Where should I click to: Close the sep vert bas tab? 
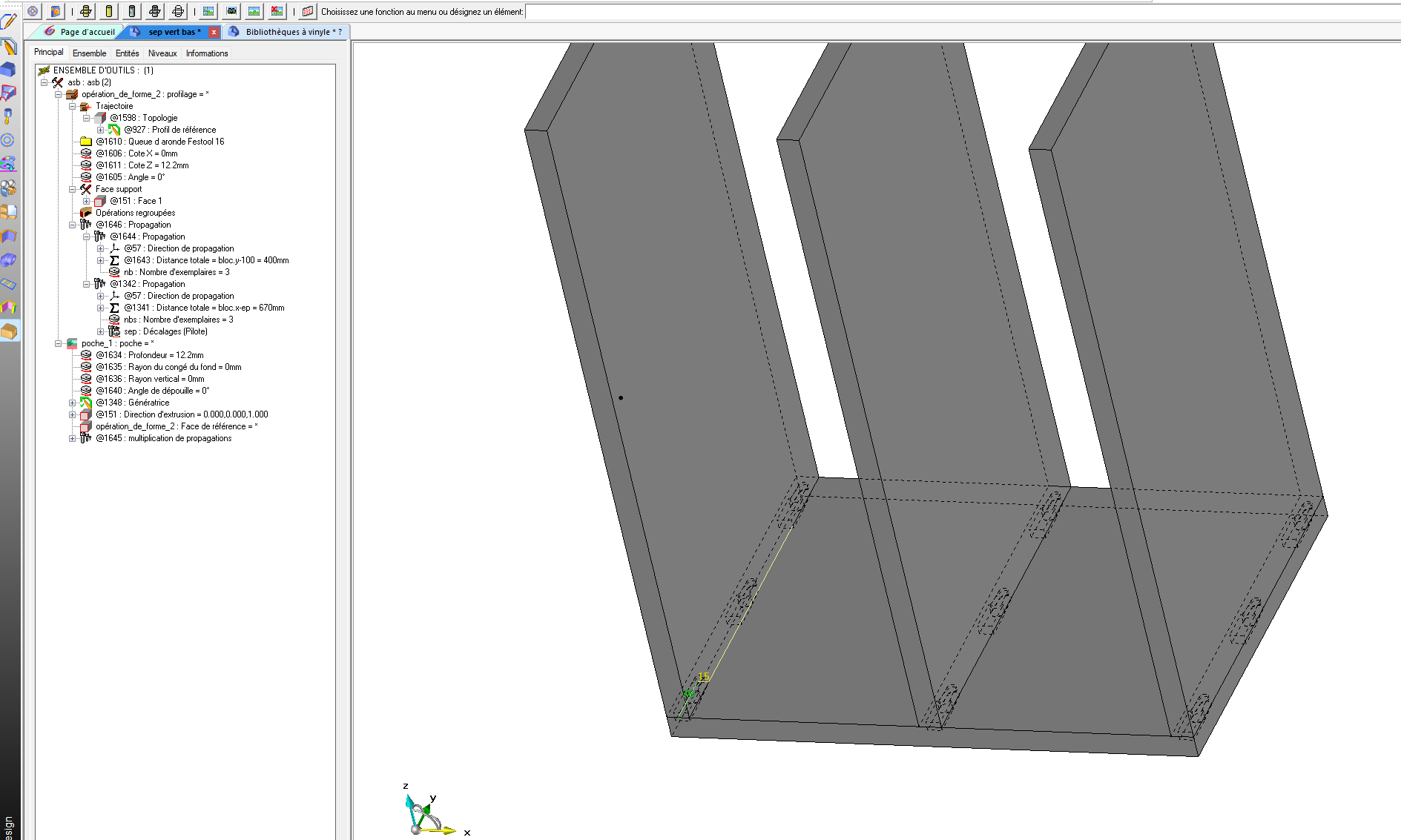[x=214, y=32]
